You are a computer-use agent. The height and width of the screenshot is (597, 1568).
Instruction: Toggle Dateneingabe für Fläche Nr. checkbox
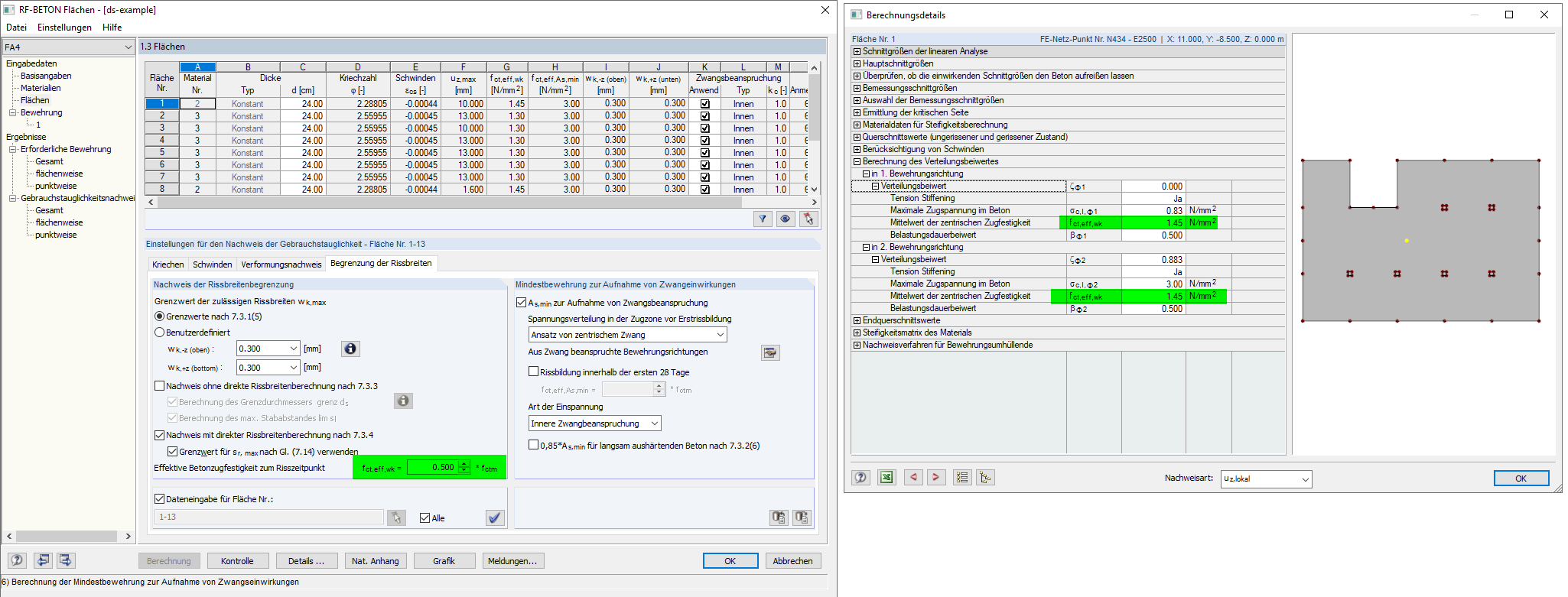tap(160, 499)
